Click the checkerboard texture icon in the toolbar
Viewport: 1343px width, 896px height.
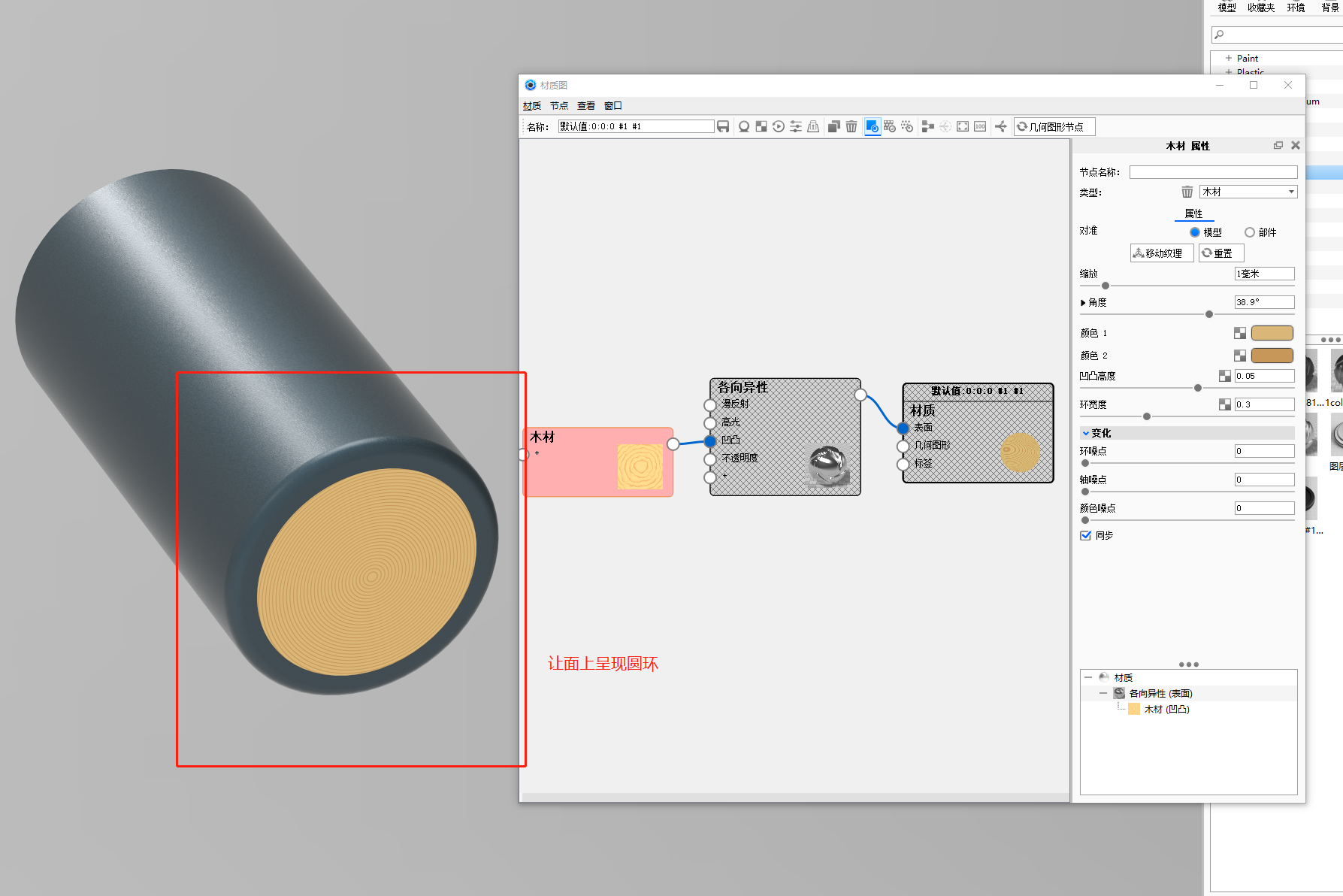[761, 126]
